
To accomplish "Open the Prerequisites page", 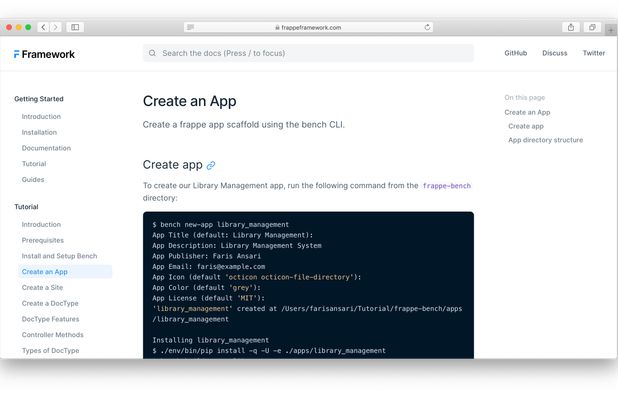I will pyautogui.click(x=43, y=240).
